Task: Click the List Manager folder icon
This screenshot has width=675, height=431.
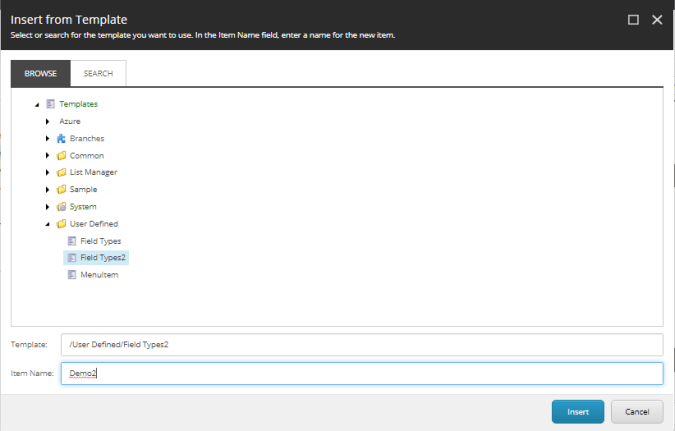Action: coord(61,172)
